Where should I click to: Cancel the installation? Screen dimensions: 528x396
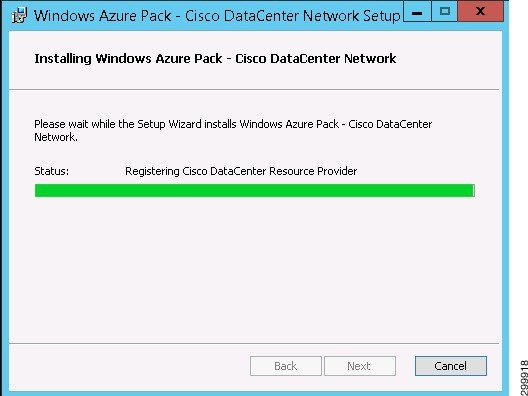451,366
